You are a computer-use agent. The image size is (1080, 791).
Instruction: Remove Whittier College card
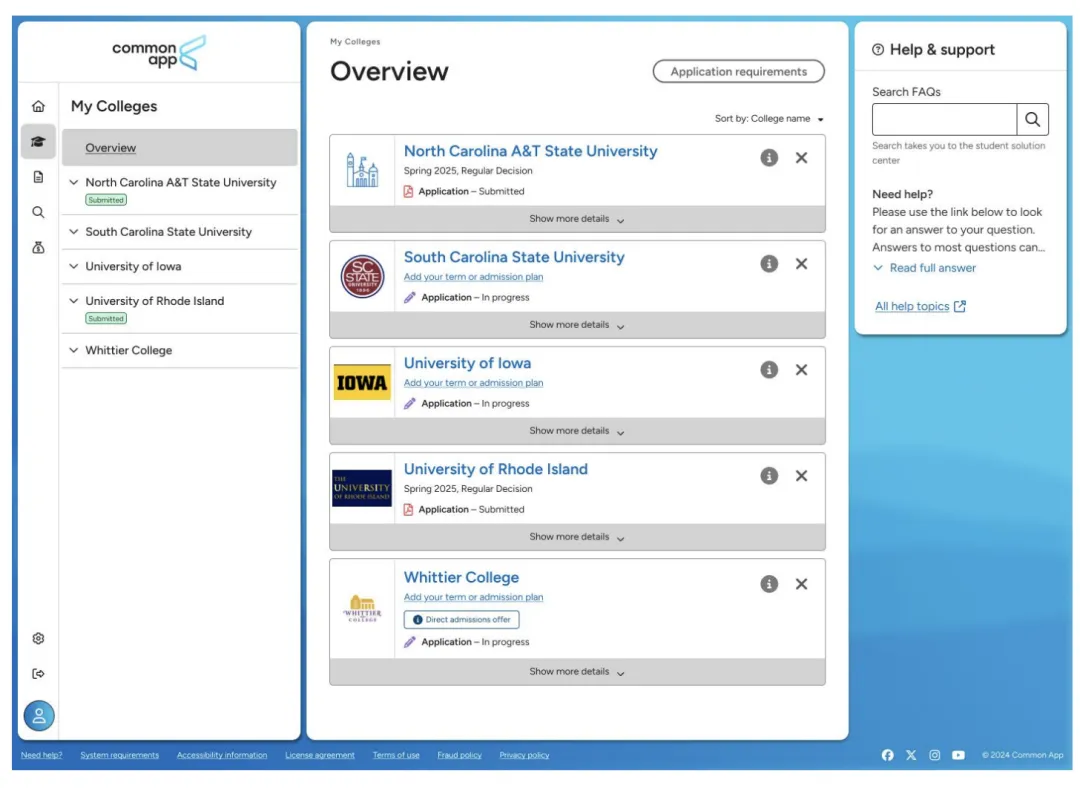(802, 584)
